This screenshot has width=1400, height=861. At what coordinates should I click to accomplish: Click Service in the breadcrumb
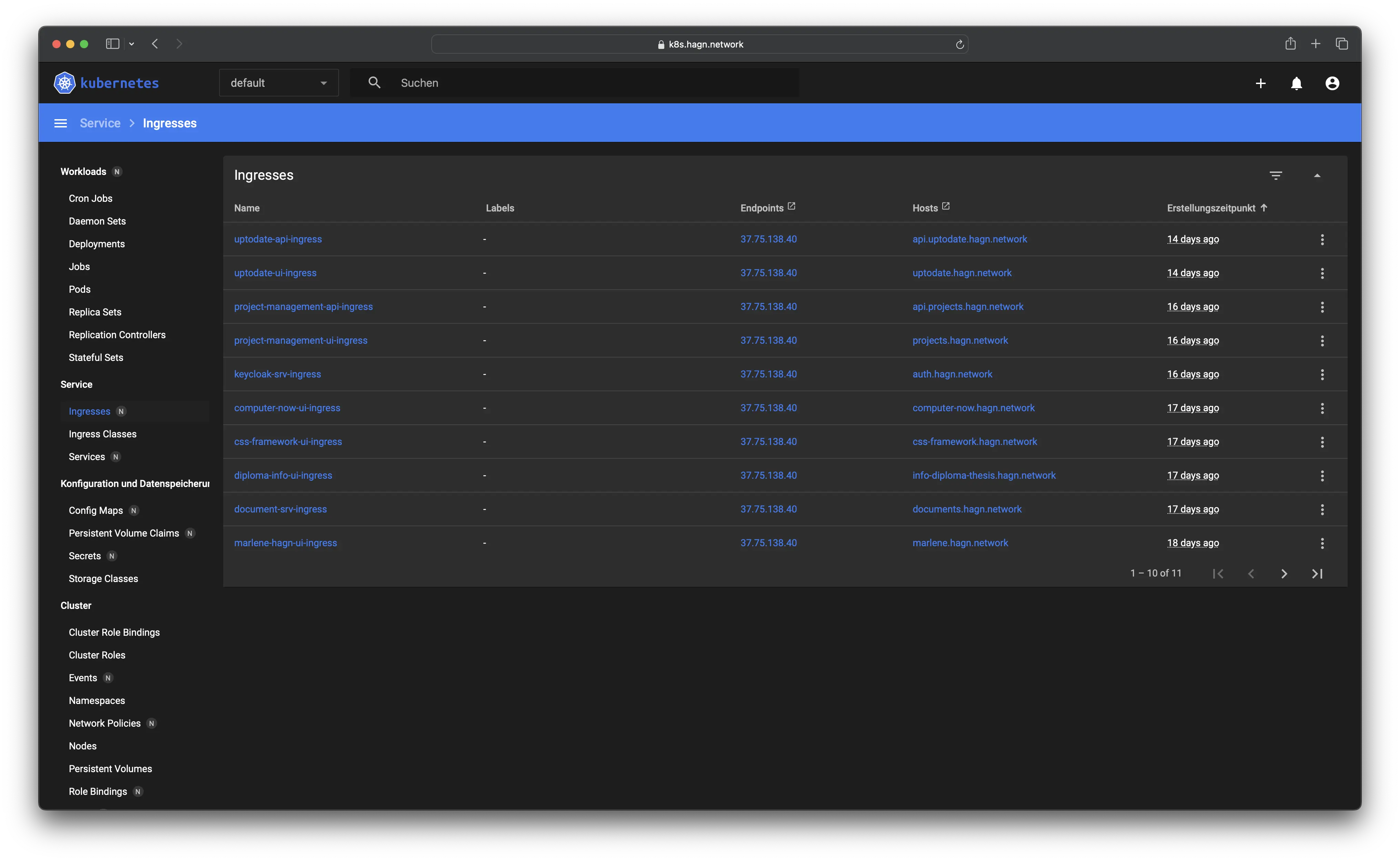pyautogui.click(x=100, y=124)
